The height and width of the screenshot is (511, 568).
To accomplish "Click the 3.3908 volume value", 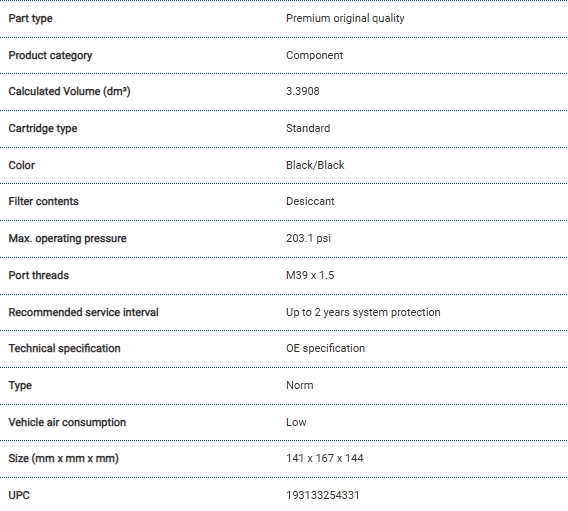I will tap(303, 91).
